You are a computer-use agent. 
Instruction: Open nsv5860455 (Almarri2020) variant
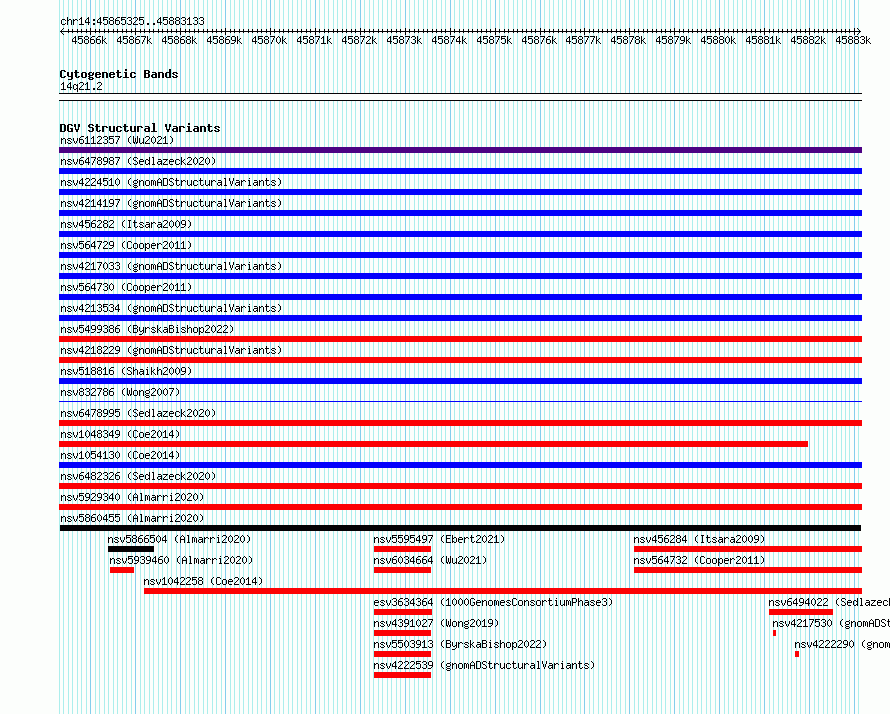(132, 518)
